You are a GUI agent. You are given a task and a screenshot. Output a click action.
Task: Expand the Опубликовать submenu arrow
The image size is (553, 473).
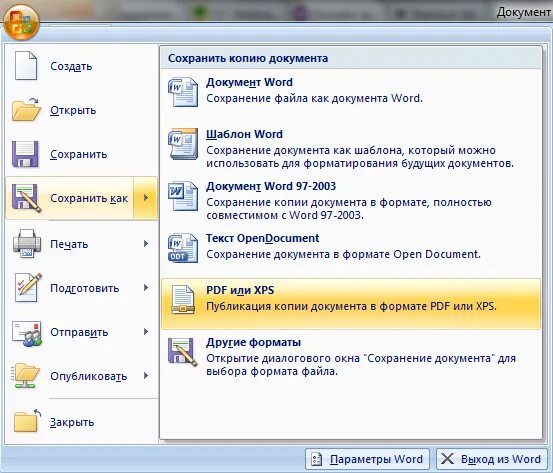coord(146,376)
